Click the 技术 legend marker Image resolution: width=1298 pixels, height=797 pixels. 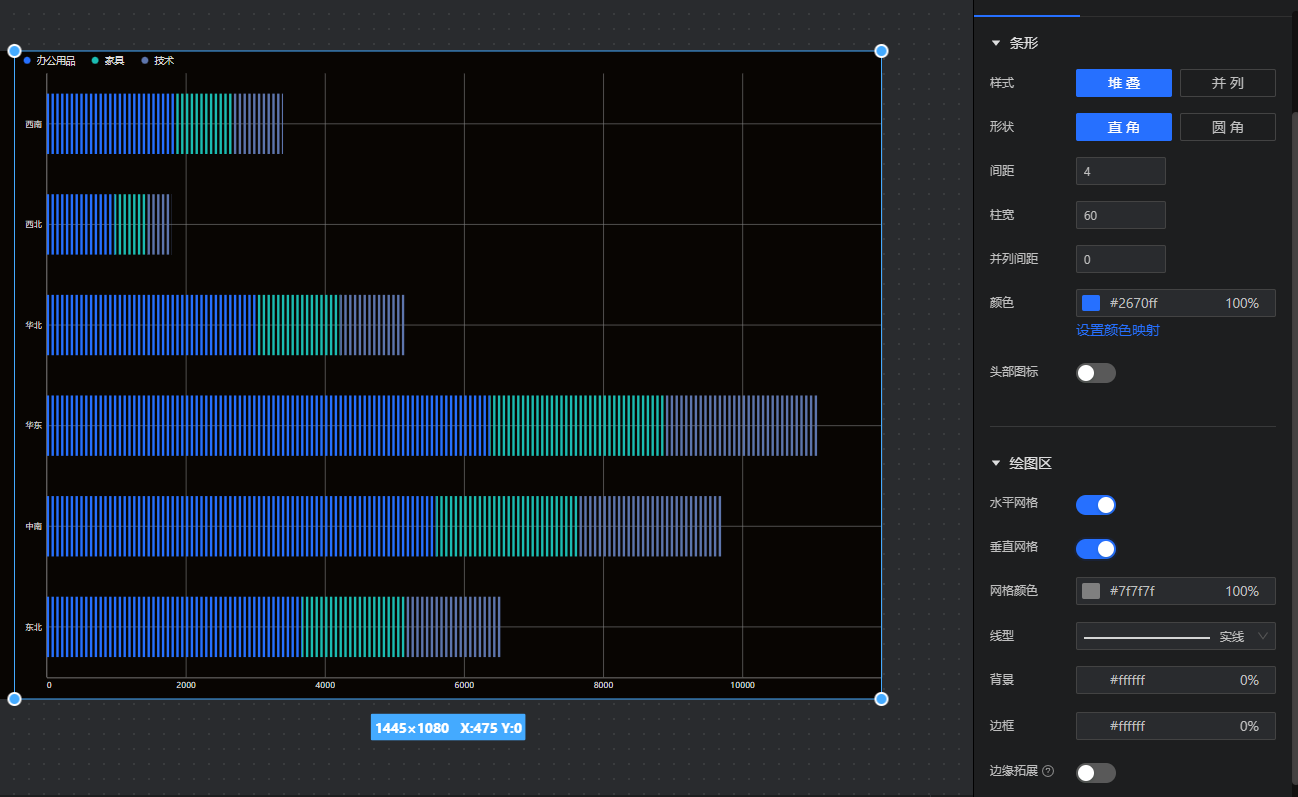click(145, 61)
